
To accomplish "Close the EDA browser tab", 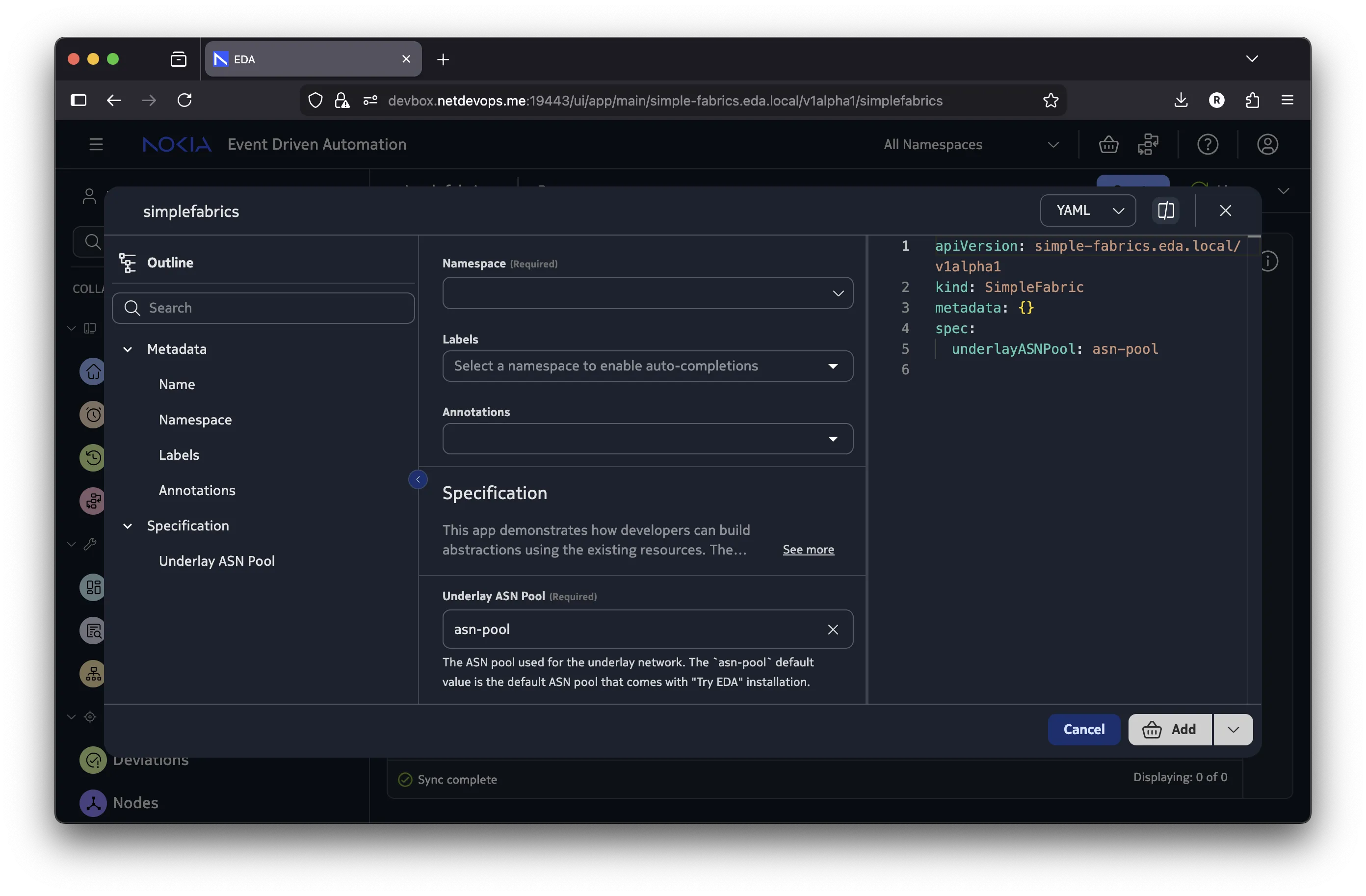I will coord(406,59).
